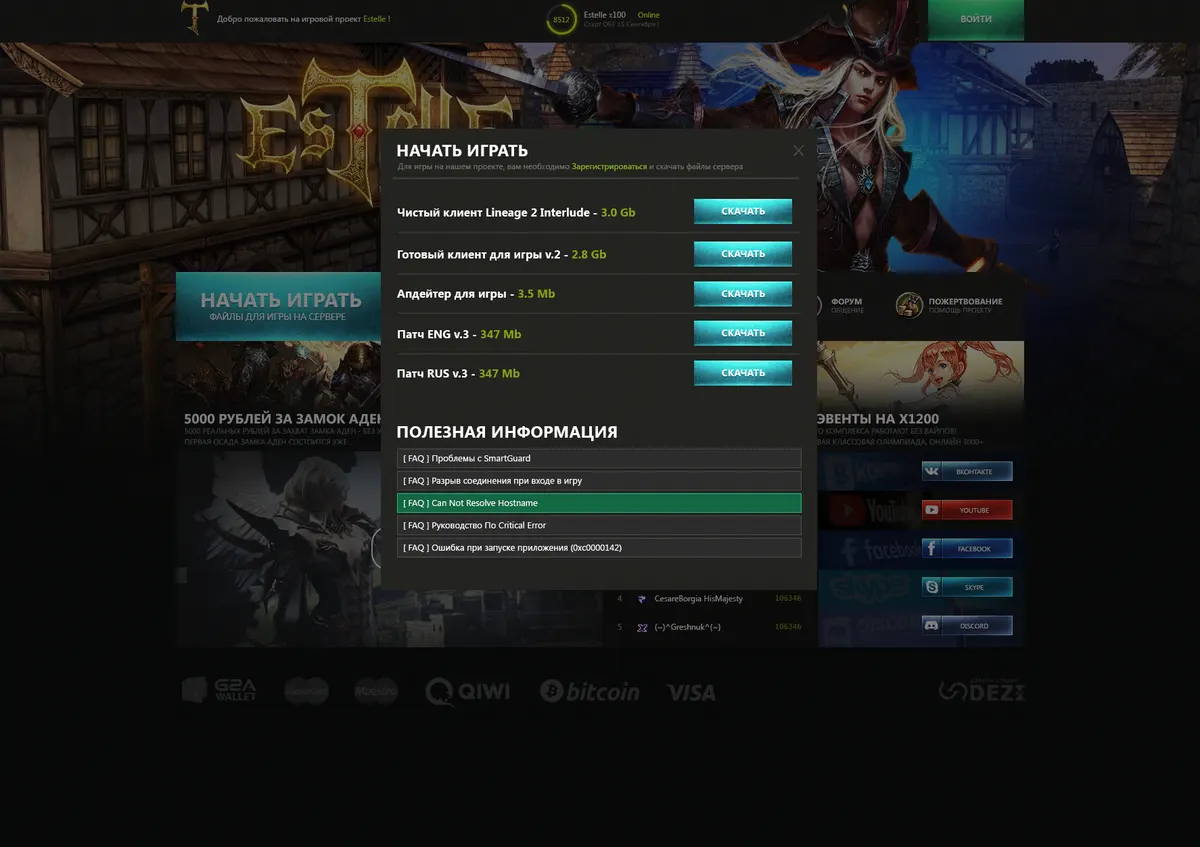Viewport: 1200px width, 847px height.
Task: Download Патч RUS v.3
Action: [743, 373]
